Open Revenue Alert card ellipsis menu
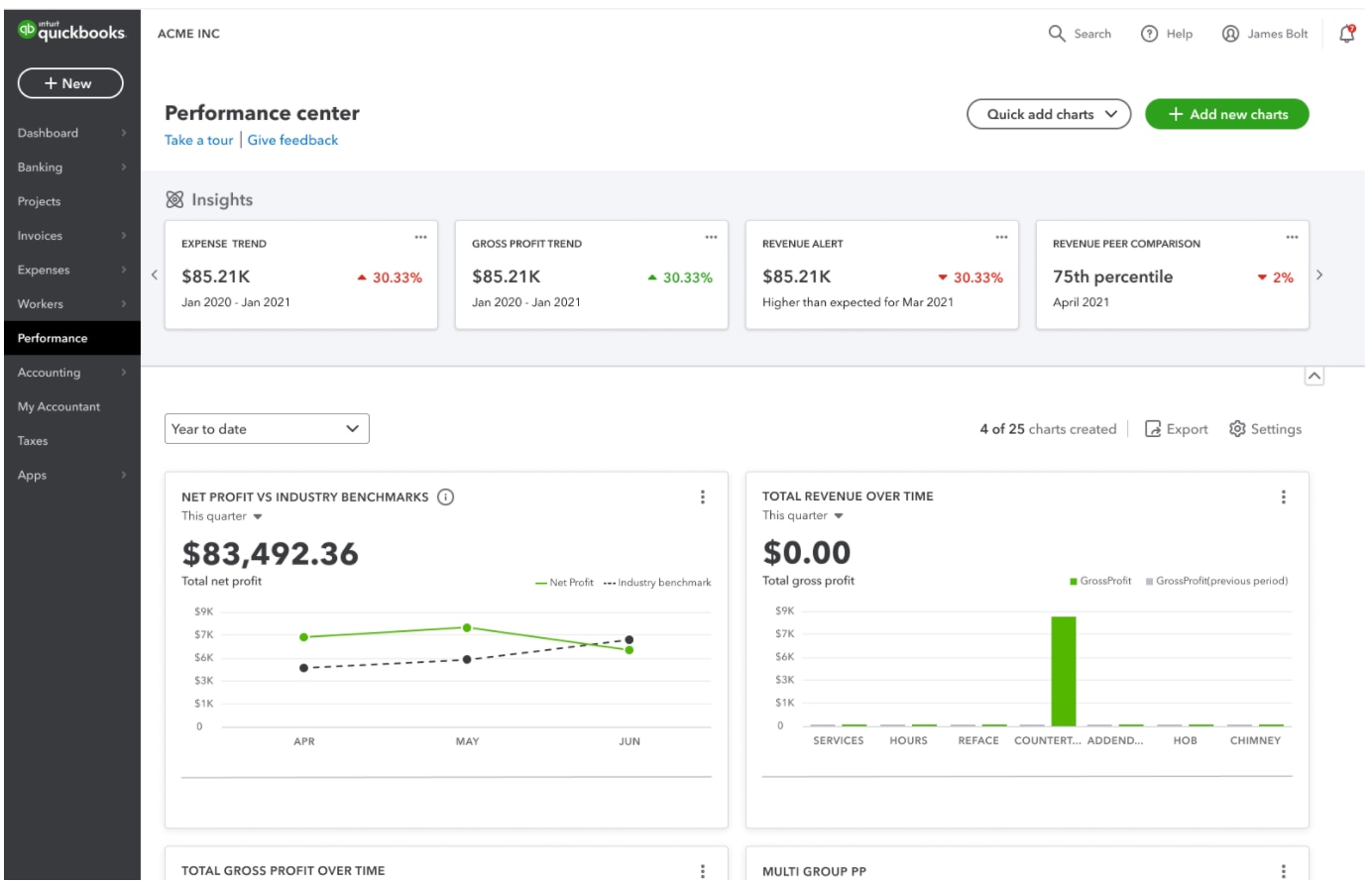This screenshot has height=884, width=1372. coord(1001,238)
